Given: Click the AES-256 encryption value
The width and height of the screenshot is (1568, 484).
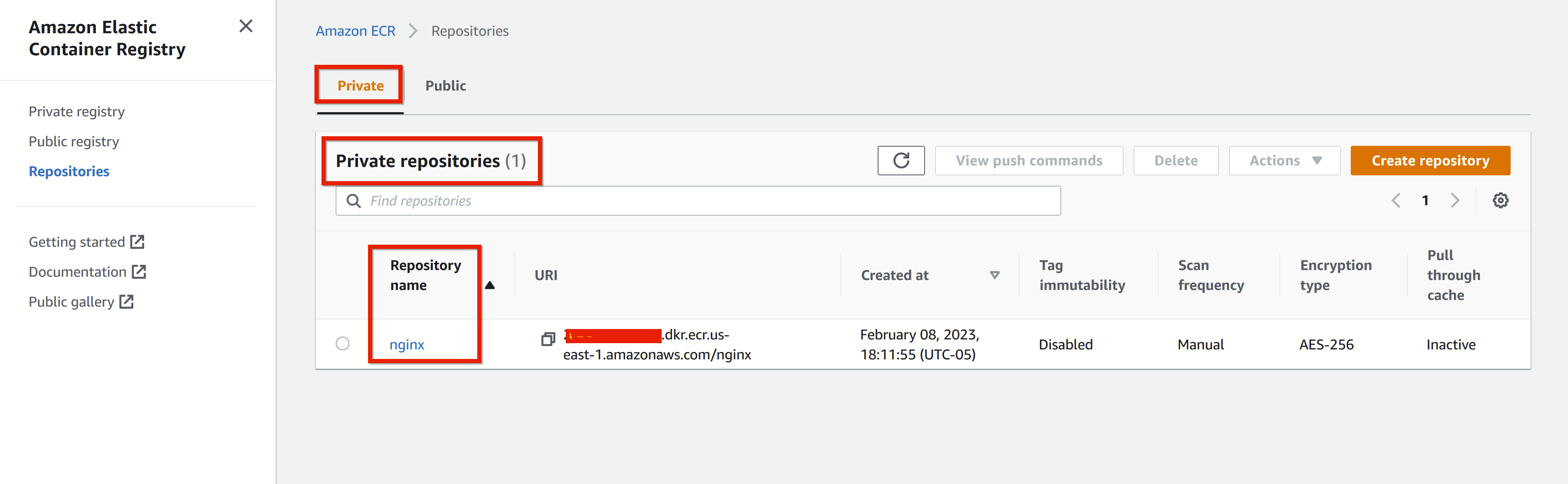Looking at the screenshot, I should (x=1326, y=344).
